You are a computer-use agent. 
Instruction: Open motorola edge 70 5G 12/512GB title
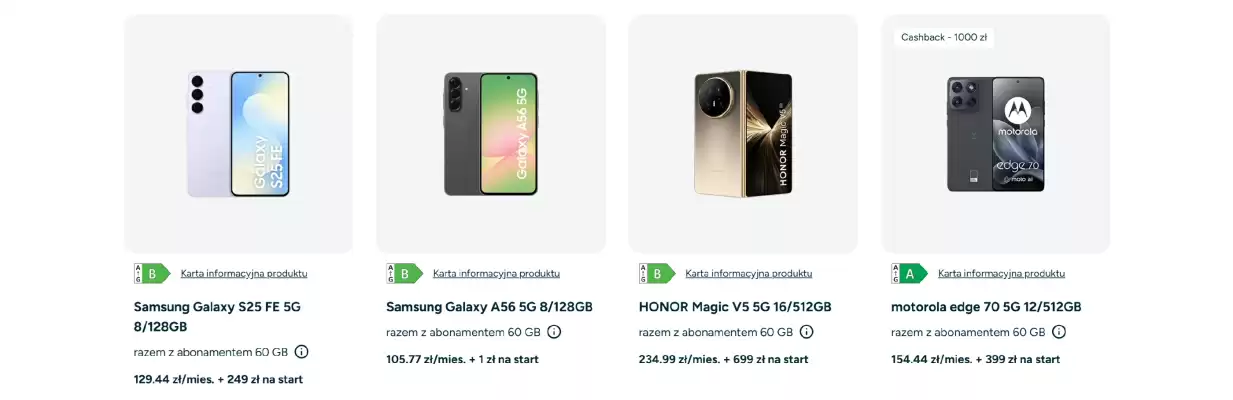pos(986,307)
